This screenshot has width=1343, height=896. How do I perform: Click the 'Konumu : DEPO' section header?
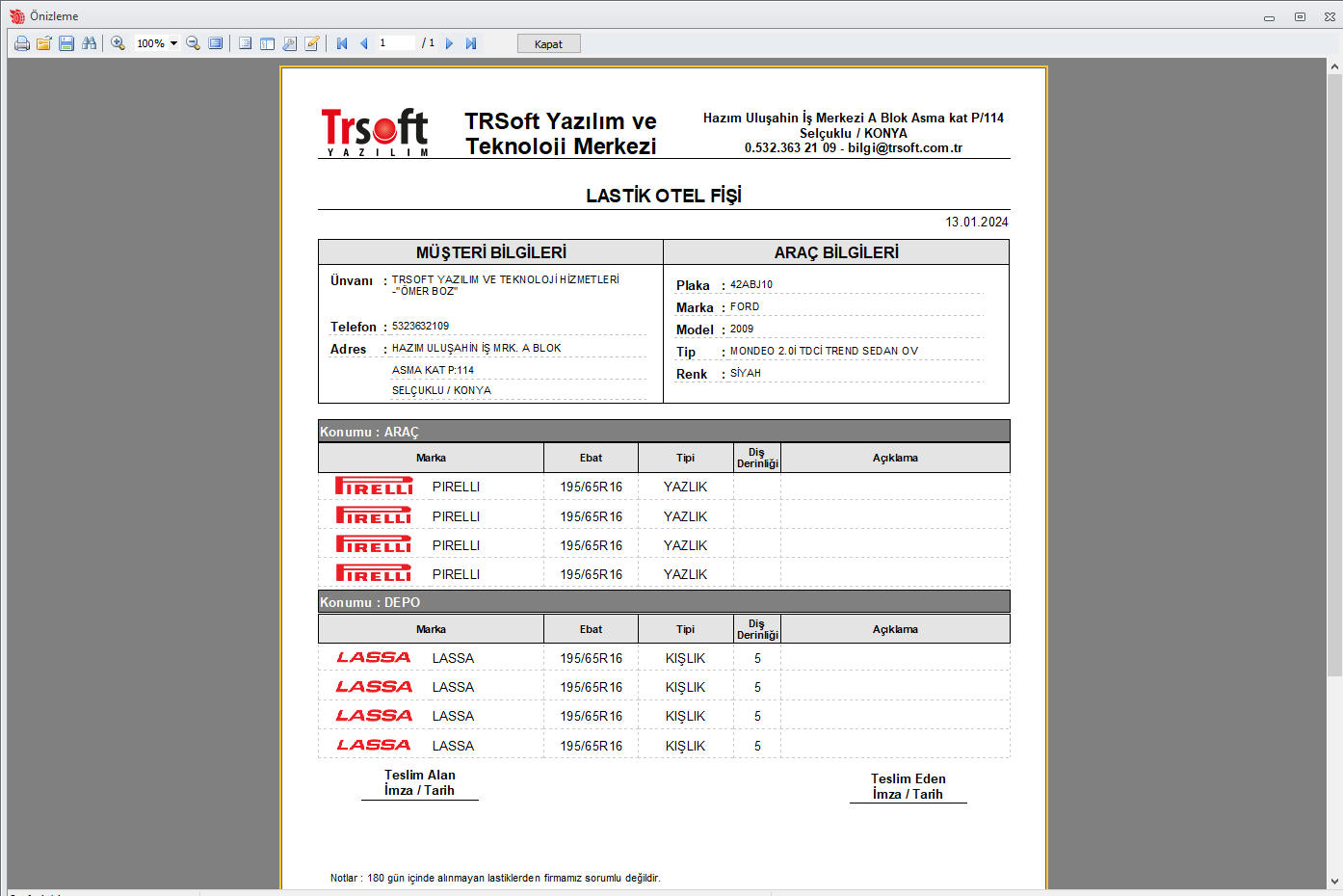click(x=664, y=601)
